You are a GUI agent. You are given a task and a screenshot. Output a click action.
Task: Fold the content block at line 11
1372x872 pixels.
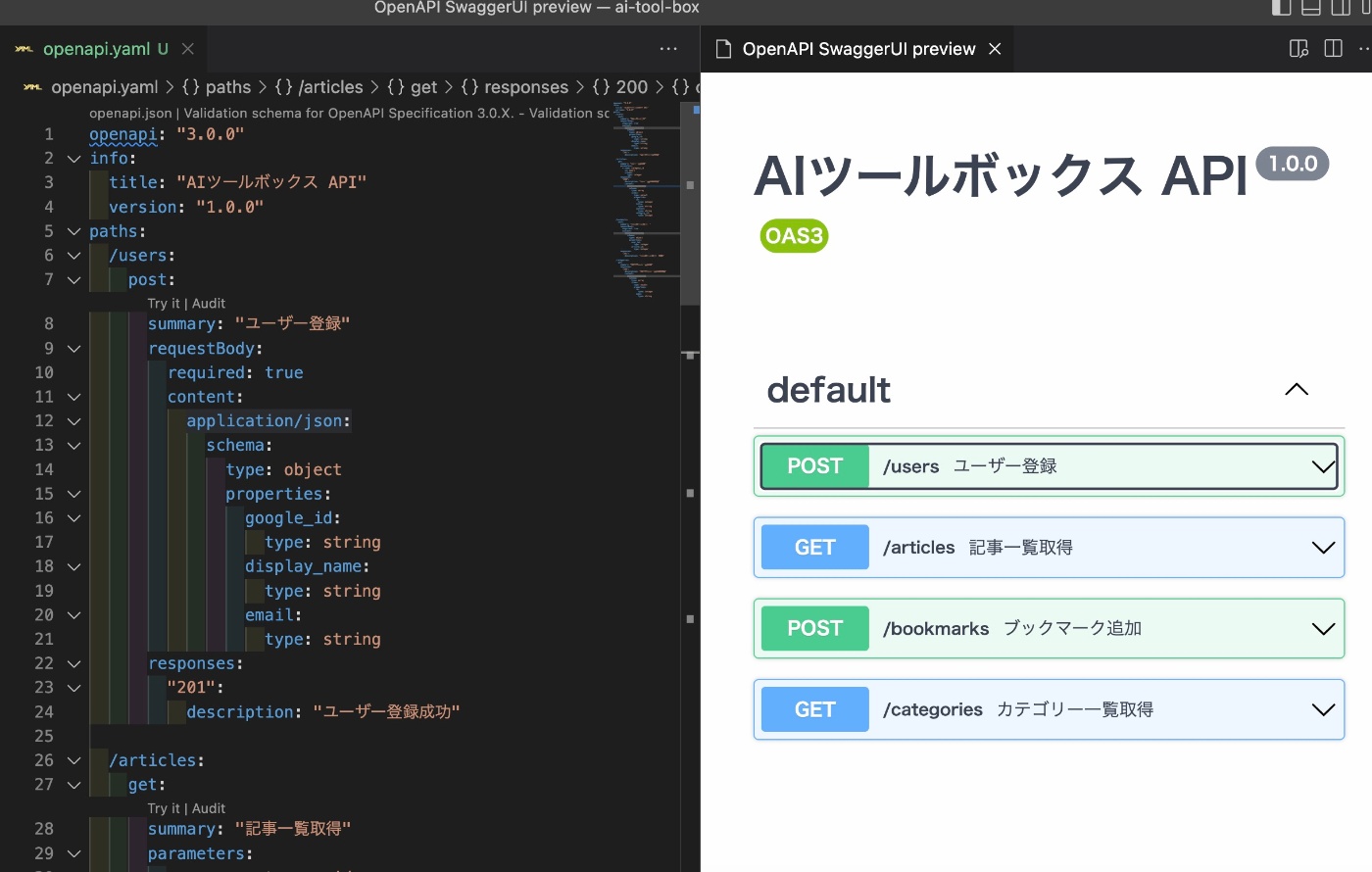click(x=73, y=397)
